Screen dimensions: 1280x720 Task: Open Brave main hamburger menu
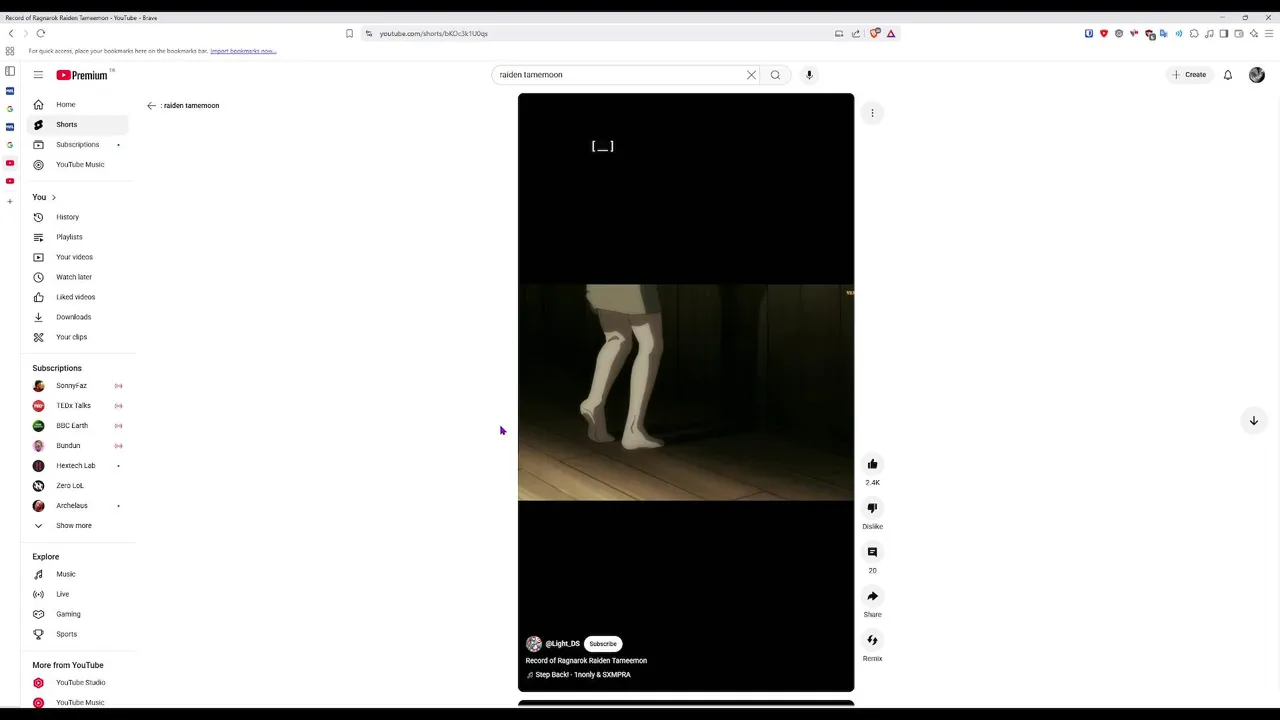(1268, 33)
